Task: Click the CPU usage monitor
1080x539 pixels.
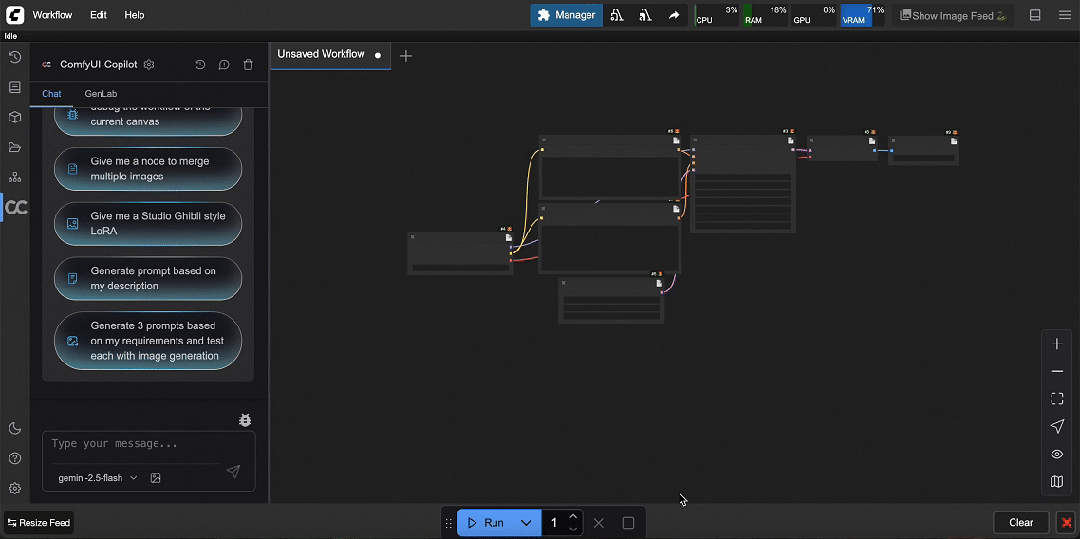Action: pos(716,15)
